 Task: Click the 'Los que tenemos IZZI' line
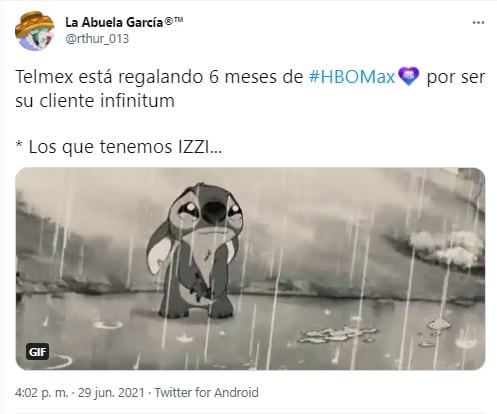118,147
